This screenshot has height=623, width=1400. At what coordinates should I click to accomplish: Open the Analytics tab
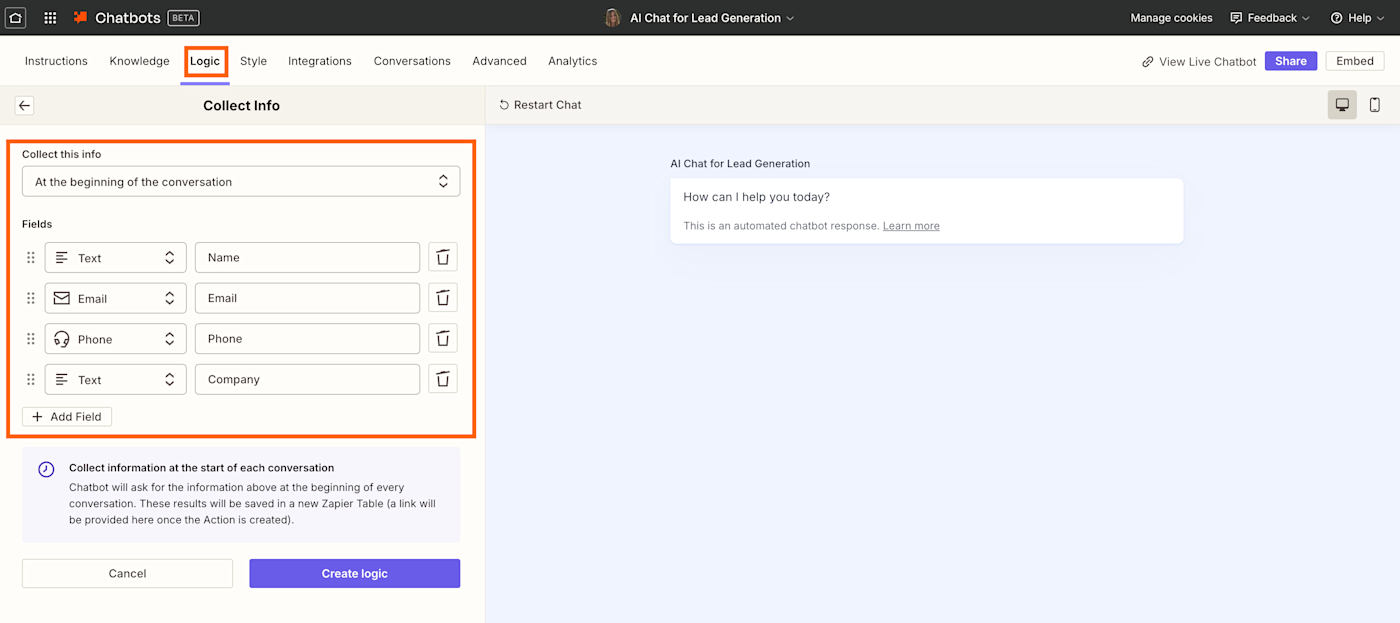coord(572,61)
